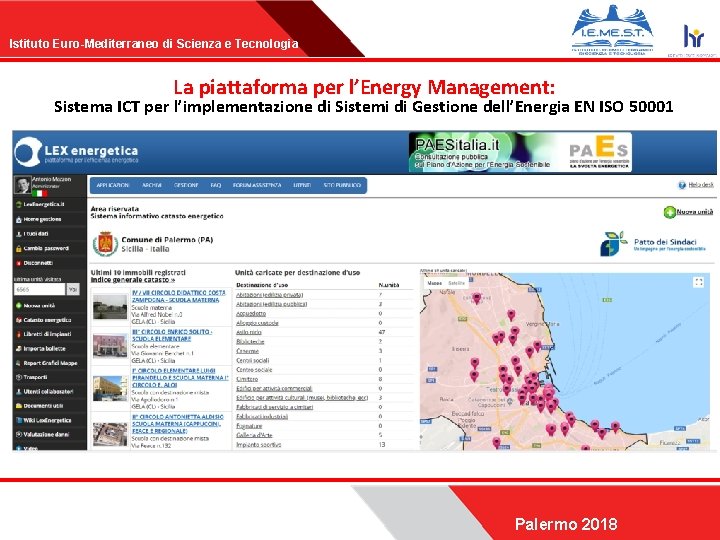Click the Home gestione house icon

[19, 219]
